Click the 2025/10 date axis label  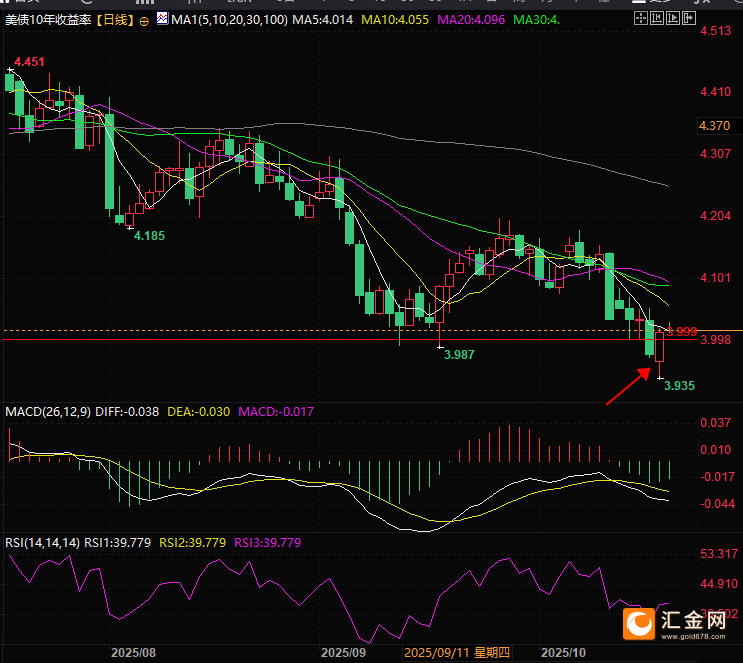(563, 653)
